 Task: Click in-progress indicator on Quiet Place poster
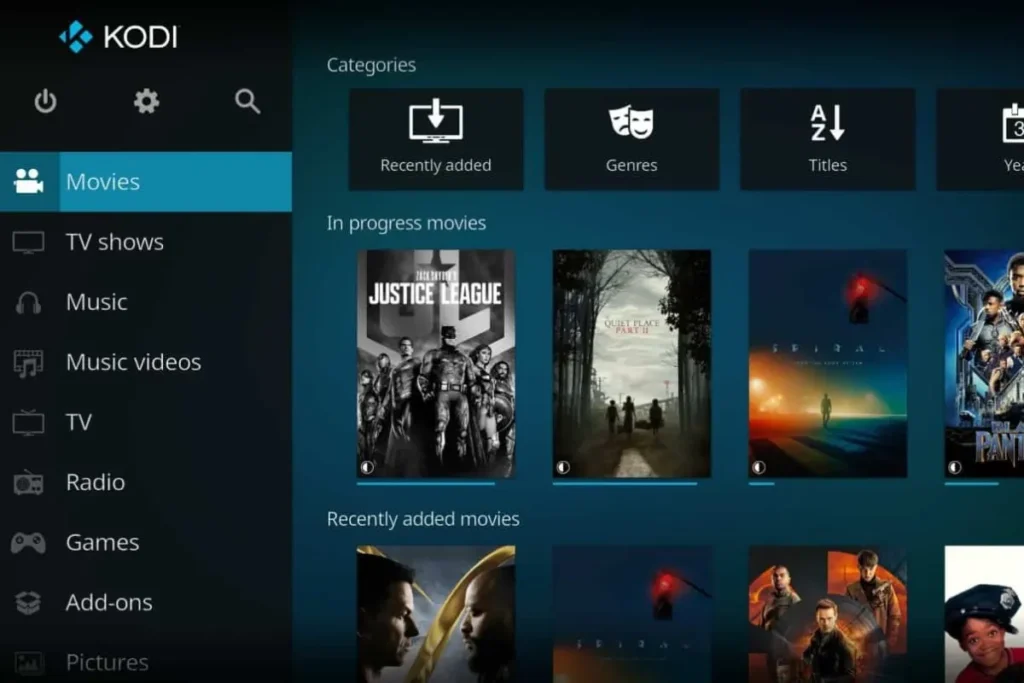[563, 467]
